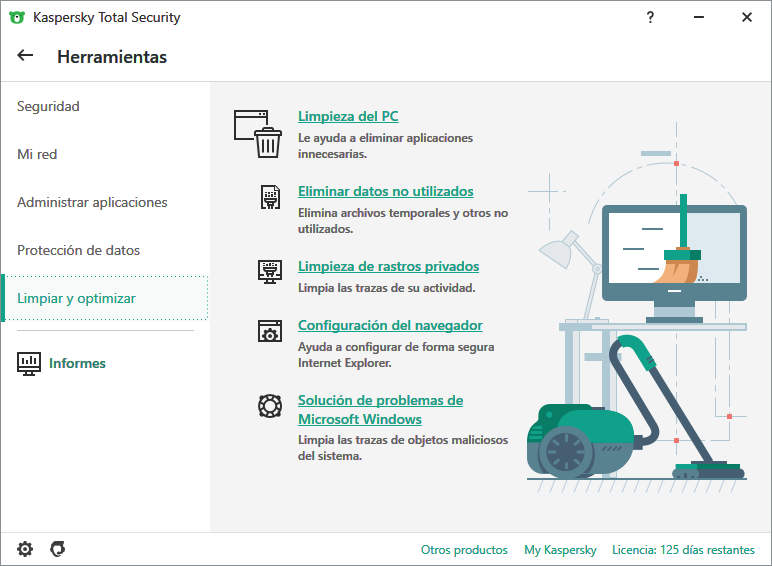This screenshot has height=566, width=772.
Task: Click the Solución de problemas lifebuoy icon
Action: point(270,406)
